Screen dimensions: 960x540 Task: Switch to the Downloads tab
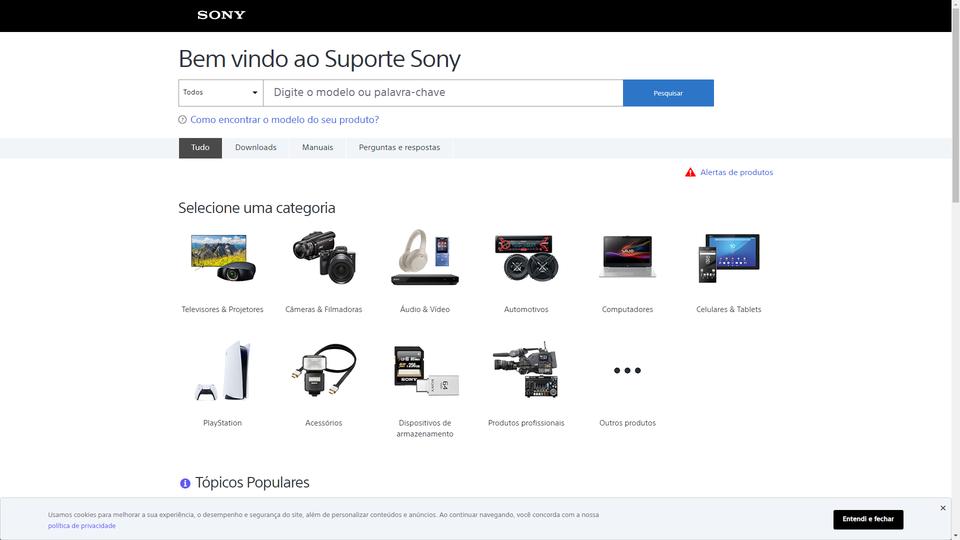tap(256, 148)
